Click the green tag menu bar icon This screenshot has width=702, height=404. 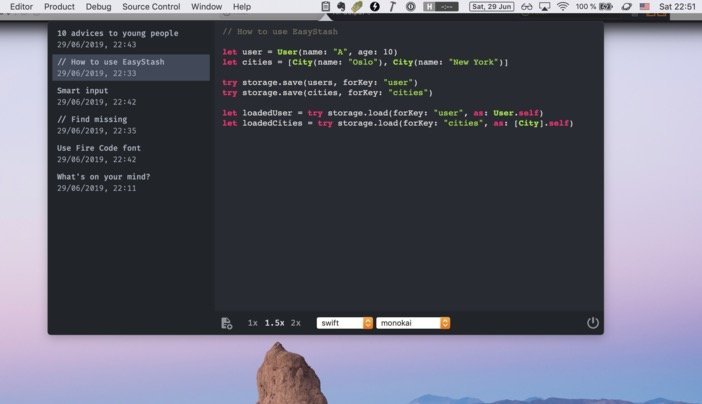tap(357, 6)
